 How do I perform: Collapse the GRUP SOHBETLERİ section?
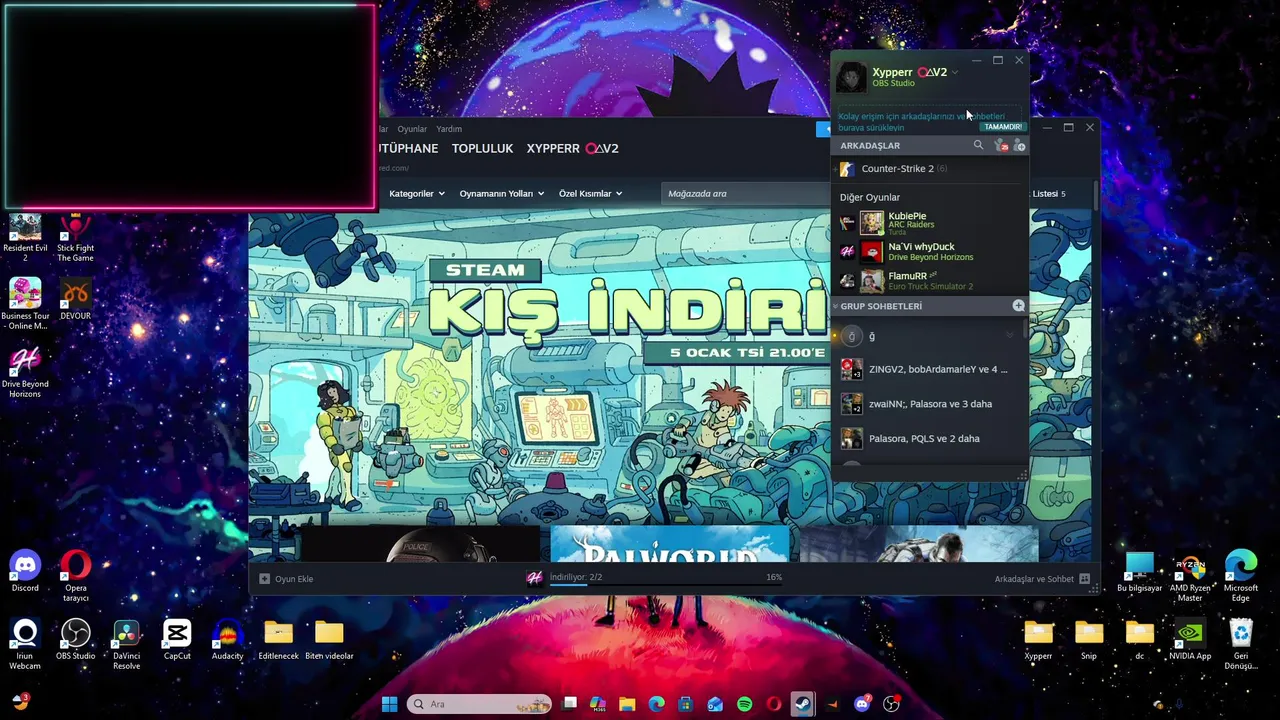pyautogui.click(x=836, y=306)
